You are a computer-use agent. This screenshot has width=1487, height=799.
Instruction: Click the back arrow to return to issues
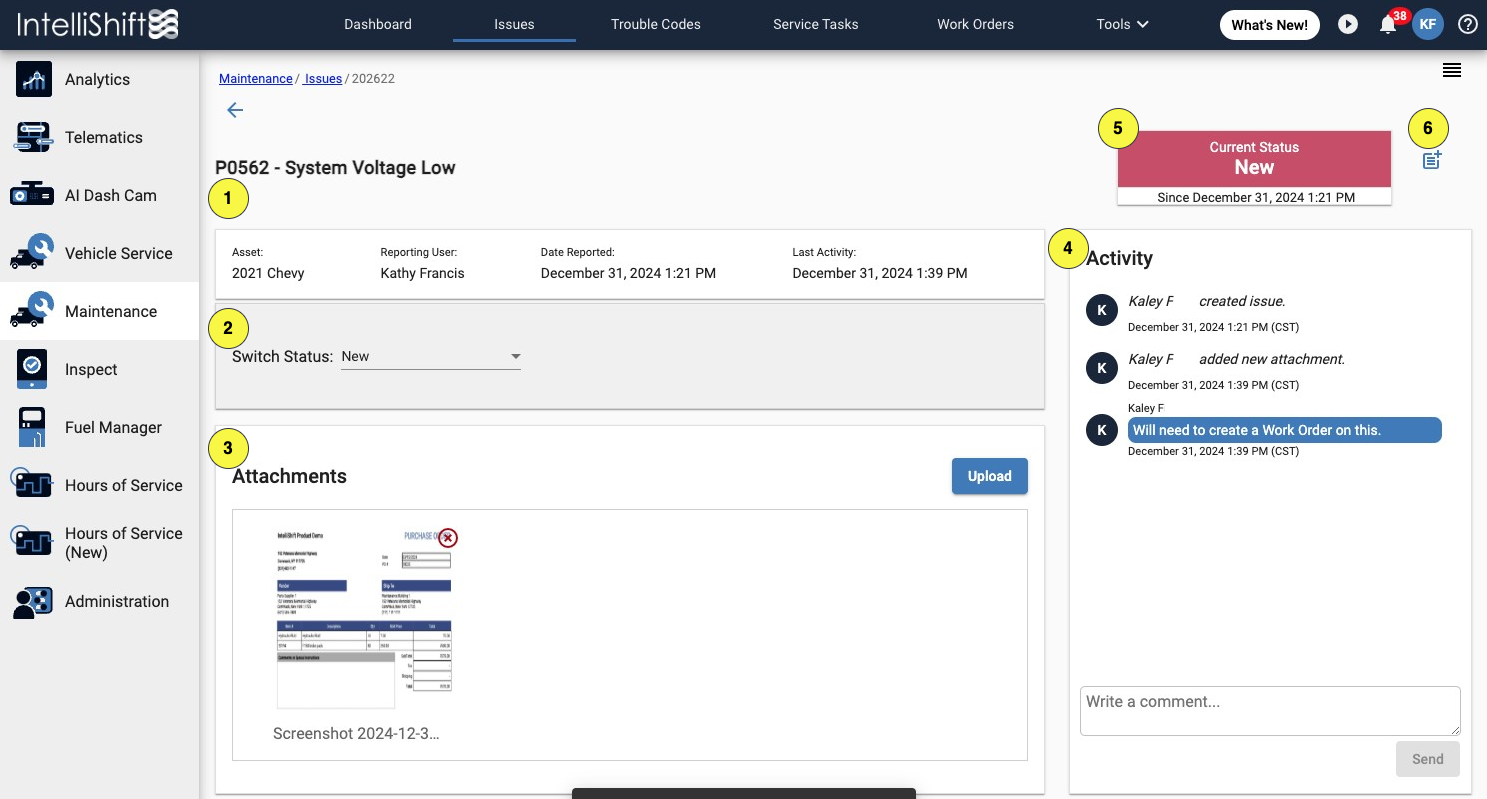[x=235, y=110]
